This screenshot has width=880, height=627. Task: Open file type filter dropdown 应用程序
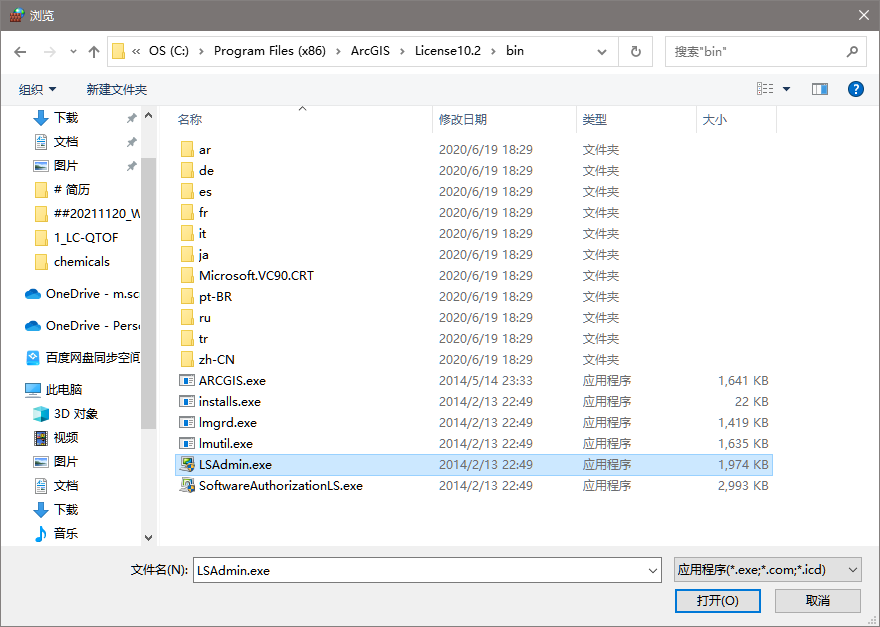(767, 570)
